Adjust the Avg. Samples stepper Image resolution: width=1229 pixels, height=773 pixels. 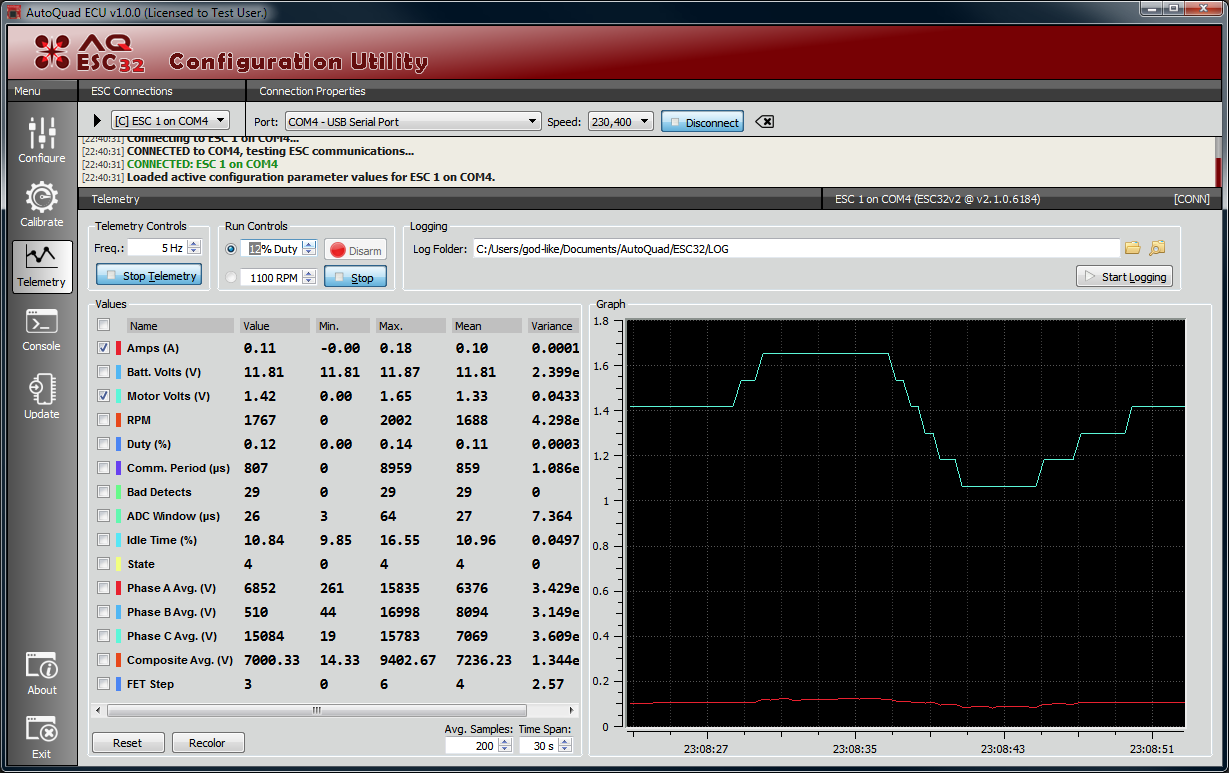tap(504, 746)
